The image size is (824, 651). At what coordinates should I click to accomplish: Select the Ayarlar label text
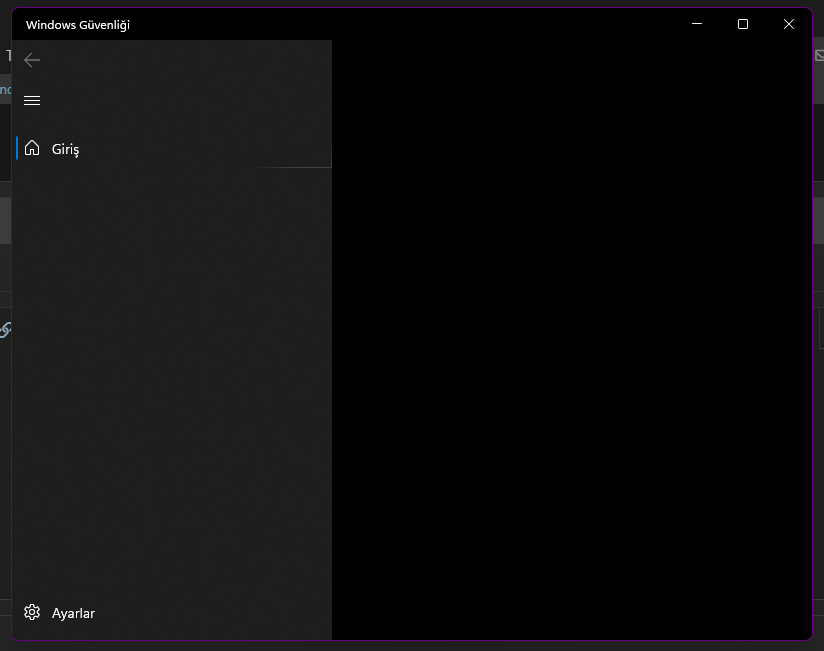coord(73,613)
